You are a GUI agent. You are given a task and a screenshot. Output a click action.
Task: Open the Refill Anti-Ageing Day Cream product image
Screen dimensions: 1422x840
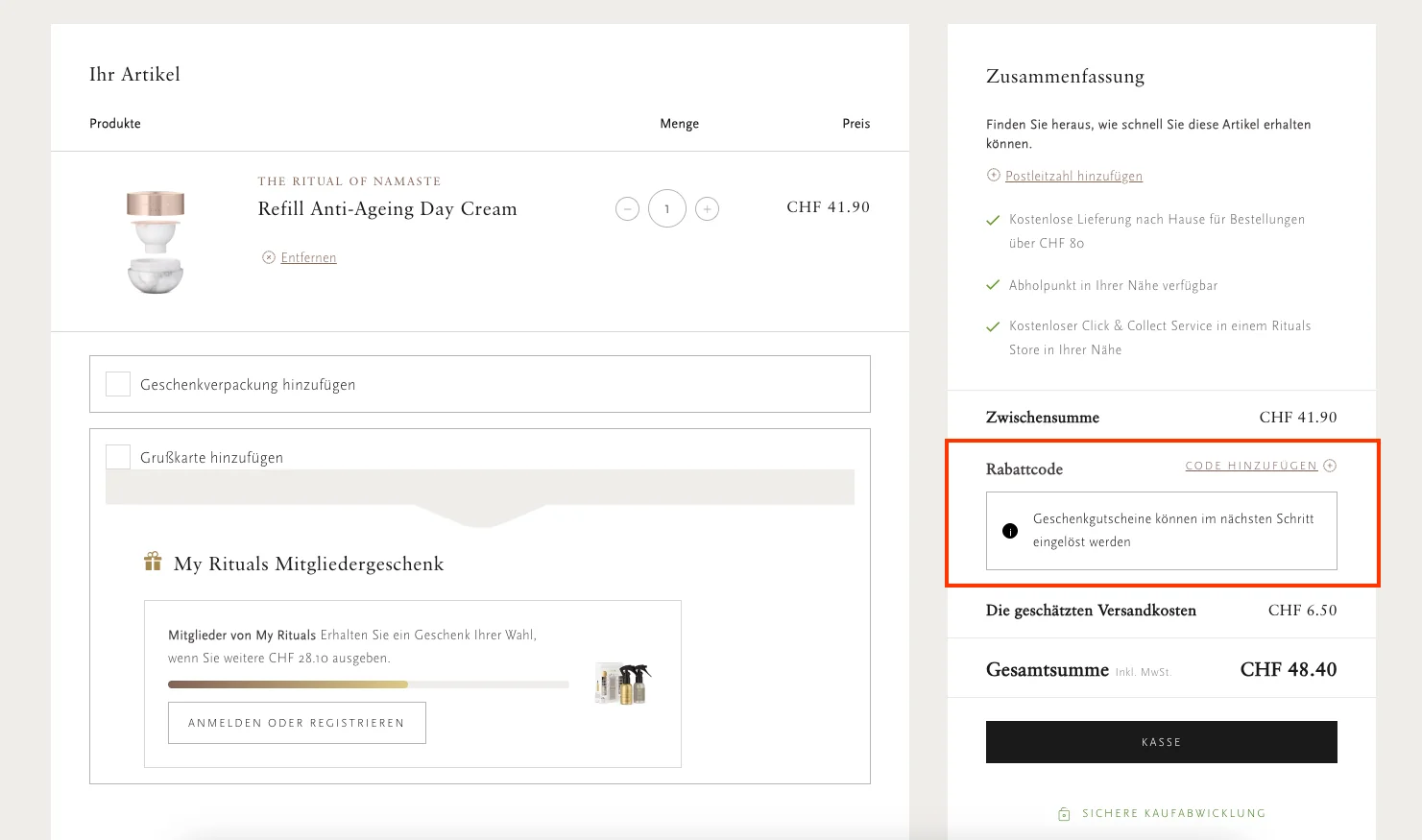point(156,241)
